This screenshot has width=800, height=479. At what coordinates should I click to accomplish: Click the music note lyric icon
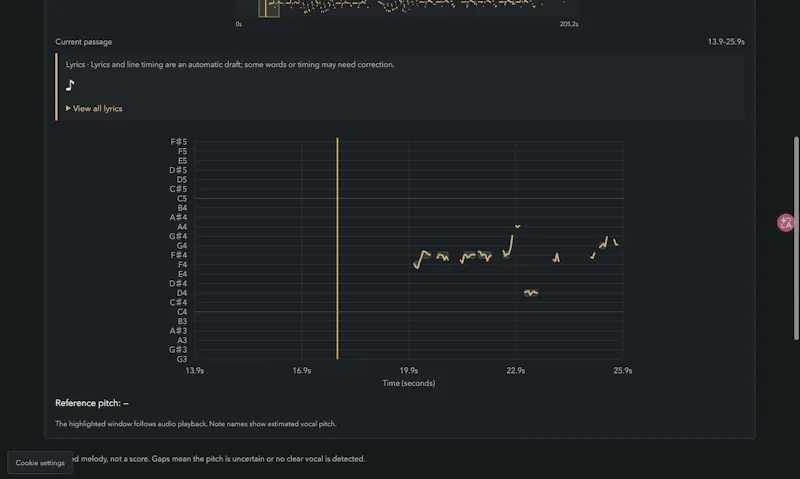[70, 85]
